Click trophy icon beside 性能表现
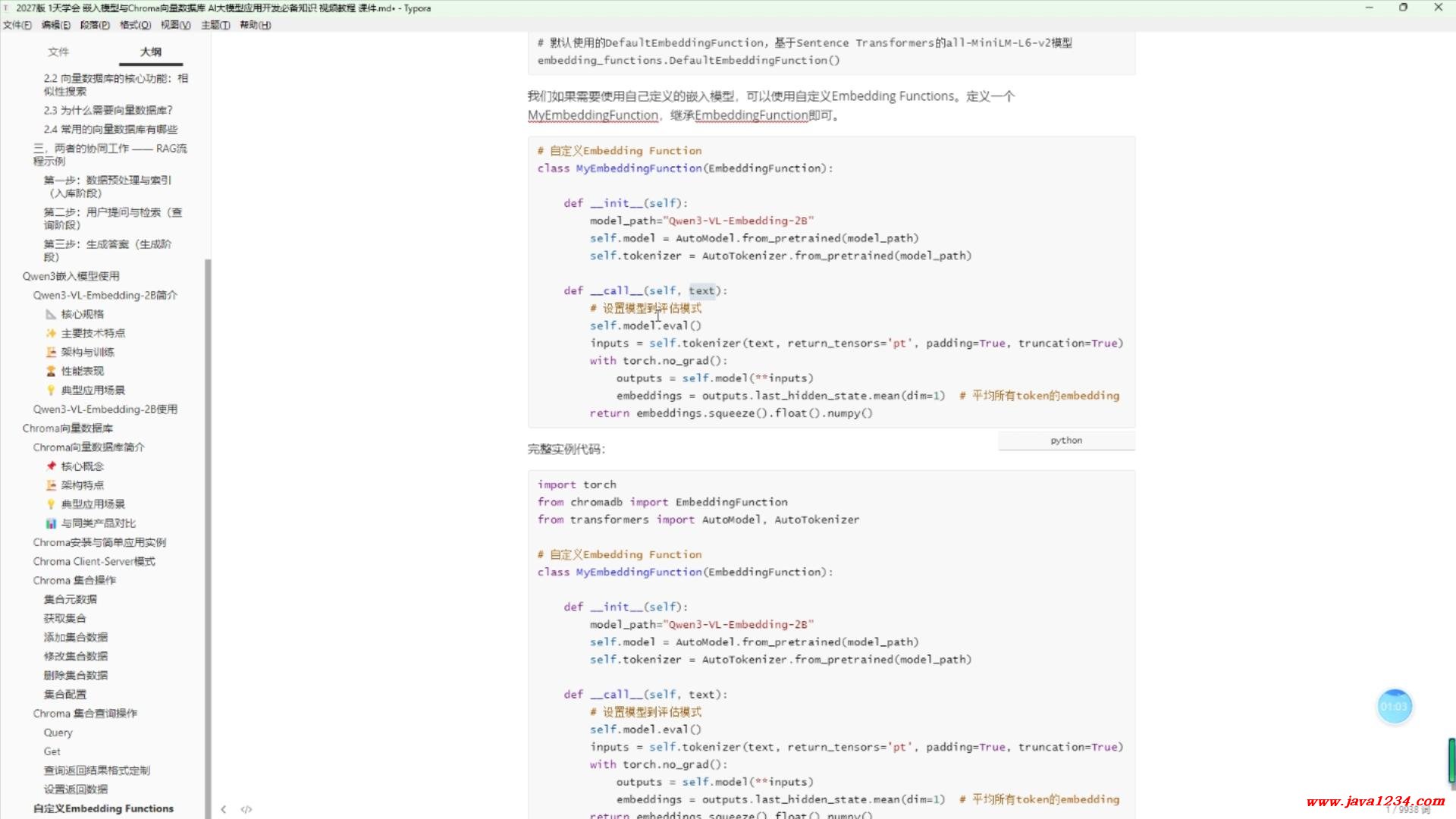Viewport: 1456px width, 819px height. (x=51, y=371)
